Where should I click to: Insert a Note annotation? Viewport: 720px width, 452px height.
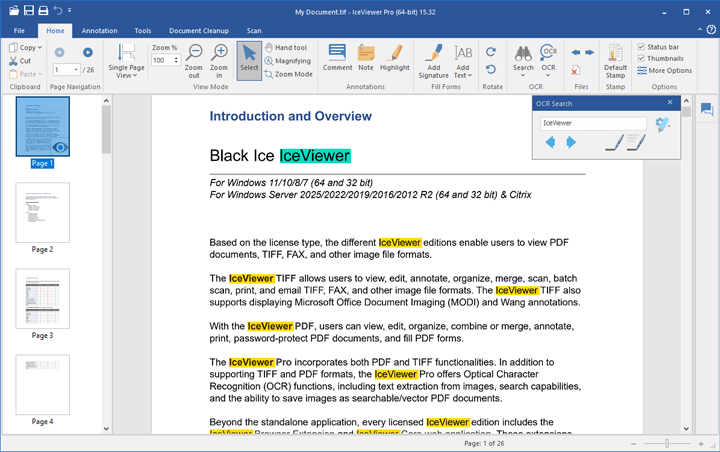pyautogui.click(x=366, y=57)
